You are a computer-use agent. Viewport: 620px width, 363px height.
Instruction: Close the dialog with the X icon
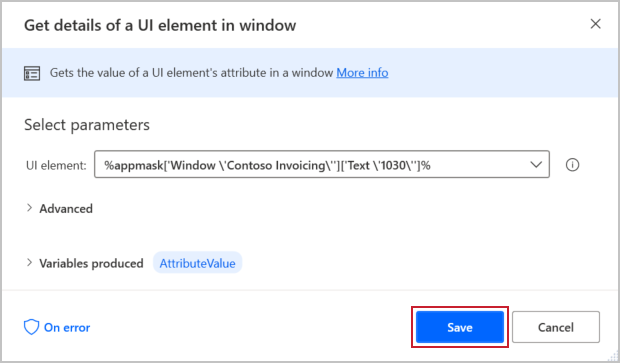tap(595, 24)
